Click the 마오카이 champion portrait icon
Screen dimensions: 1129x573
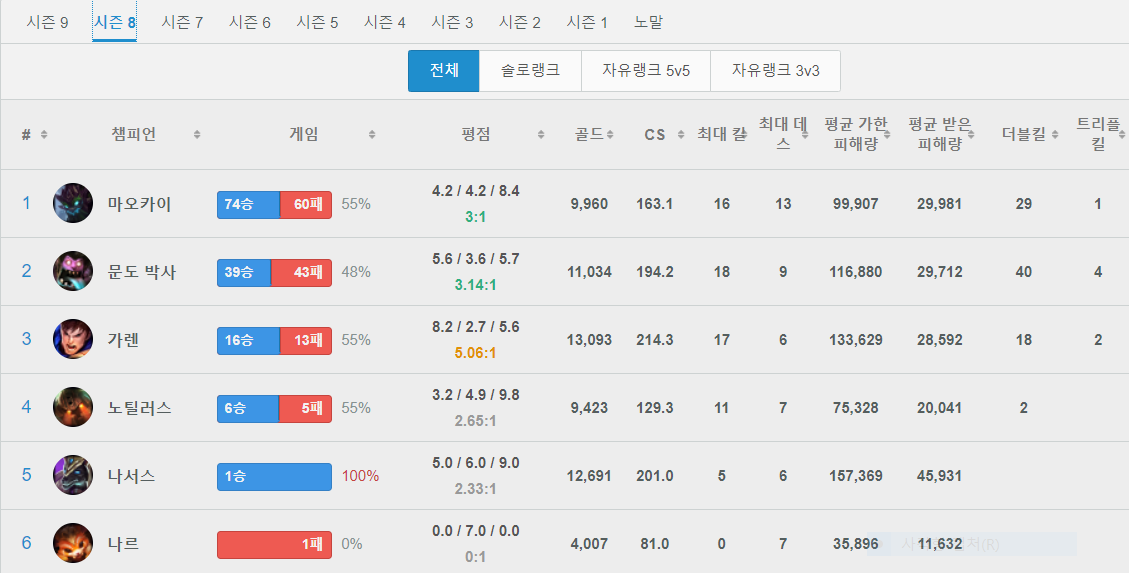73,203
